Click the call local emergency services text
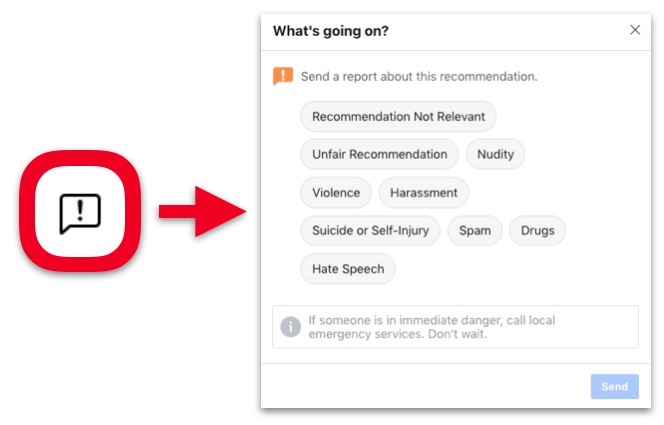This screenshot has width=664, height=425. point(432,327)
